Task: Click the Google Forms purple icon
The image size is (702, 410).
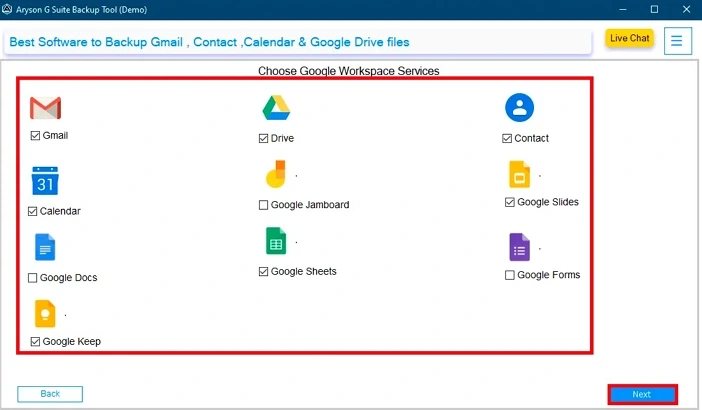Action: tap(518, 246)
